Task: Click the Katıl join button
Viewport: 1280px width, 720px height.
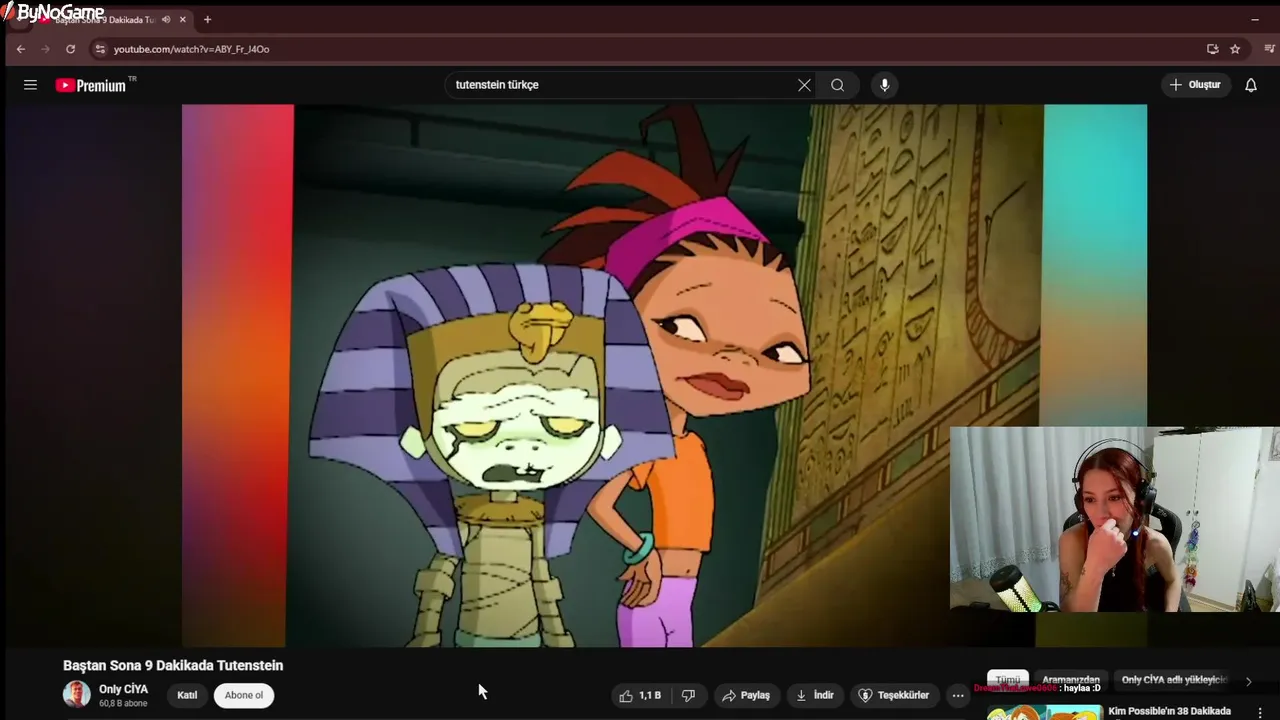Action: pos(187,695)
